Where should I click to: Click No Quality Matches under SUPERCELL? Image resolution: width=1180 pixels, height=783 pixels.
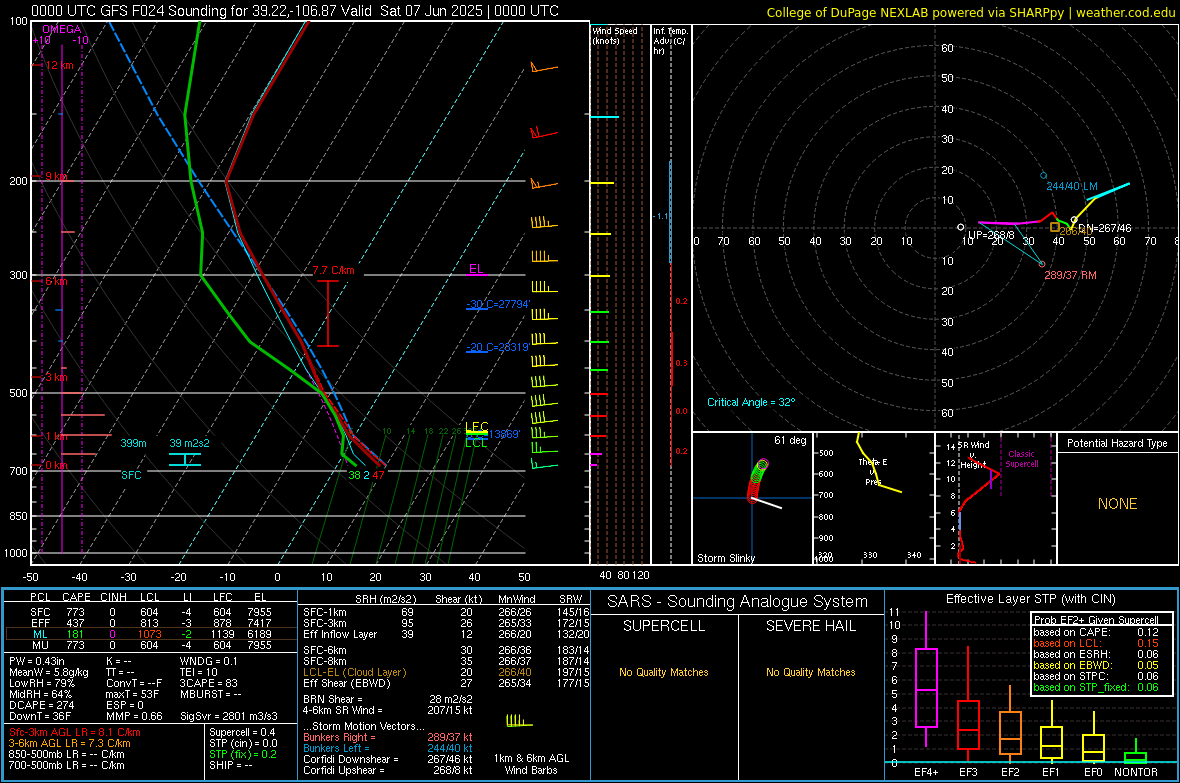[664, 672]
